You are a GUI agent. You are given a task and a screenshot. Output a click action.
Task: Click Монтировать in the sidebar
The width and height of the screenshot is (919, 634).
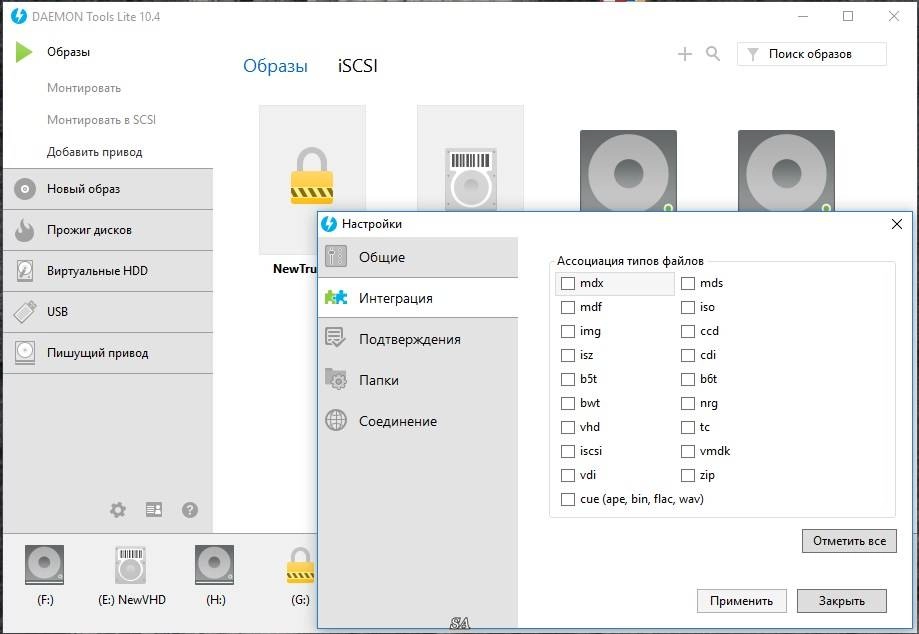click(x=84, y=88)
